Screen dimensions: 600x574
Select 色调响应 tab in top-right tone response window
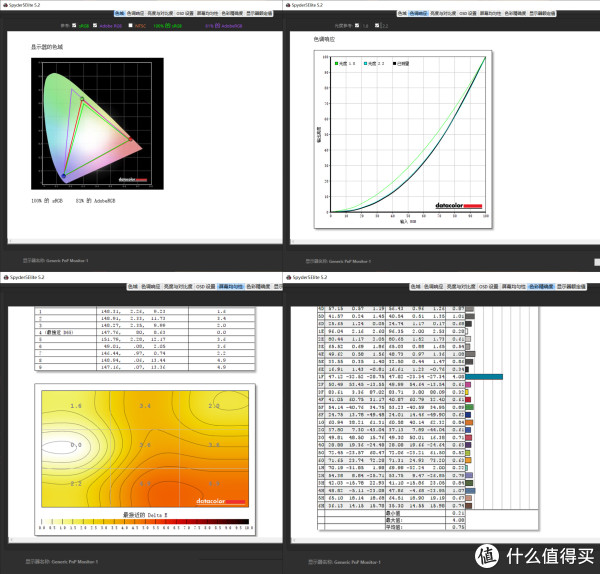pos(418,13)
